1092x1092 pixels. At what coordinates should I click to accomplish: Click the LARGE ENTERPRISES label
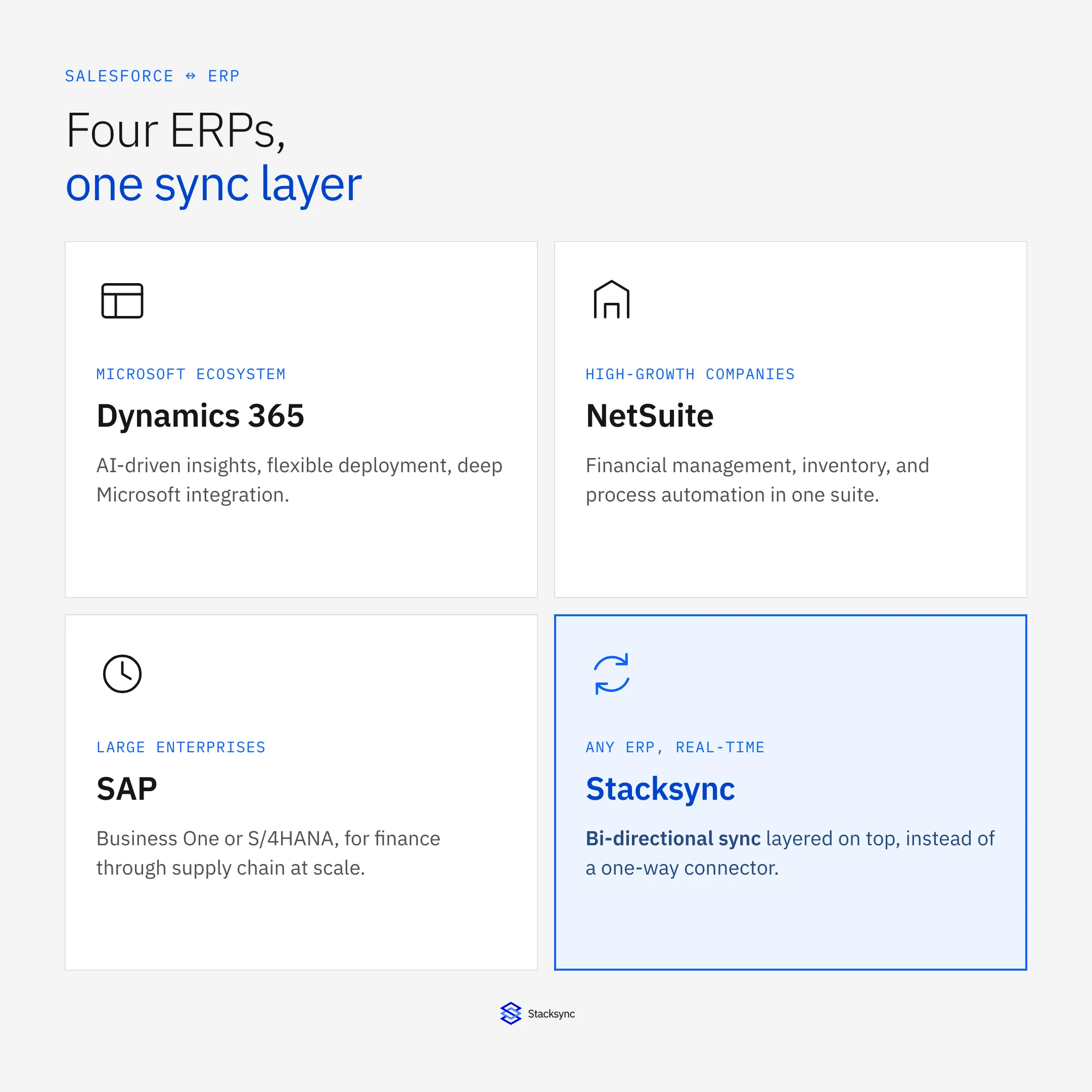tap(181, 747)
